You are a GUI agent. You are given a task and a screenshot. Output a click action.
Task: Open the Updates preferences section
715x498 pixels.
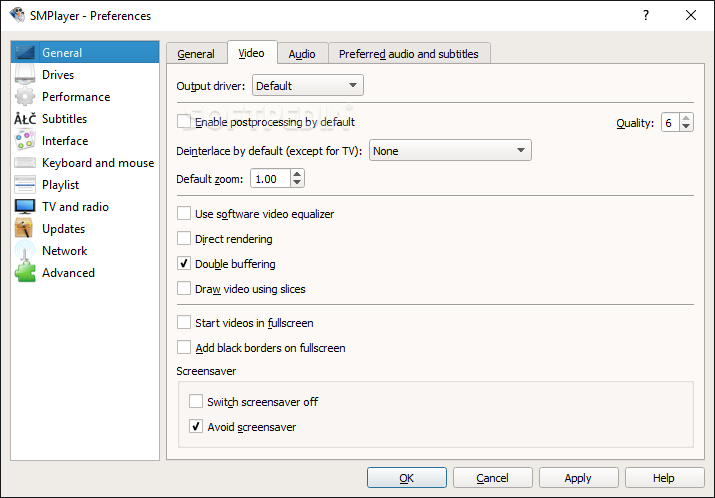[x=85, y=228]
